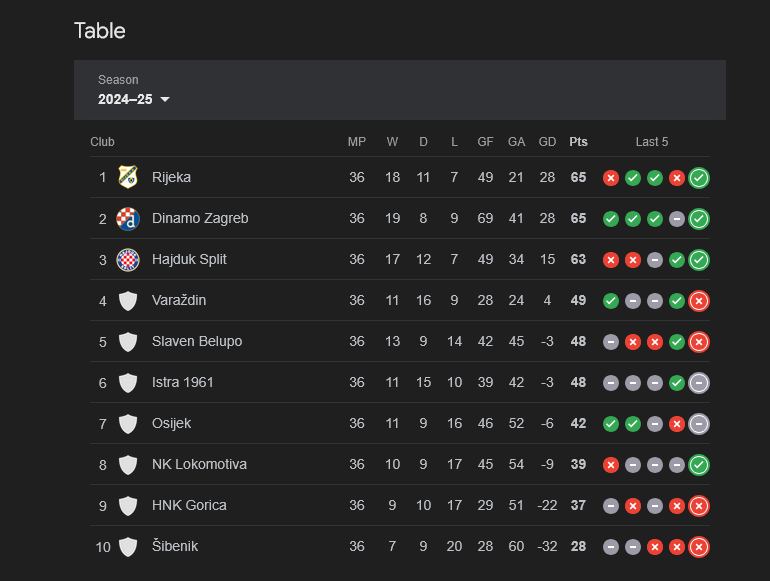This screenshot has width=770, height=581.
Task: Click the Season dropdown arrow
Action: 165,99
